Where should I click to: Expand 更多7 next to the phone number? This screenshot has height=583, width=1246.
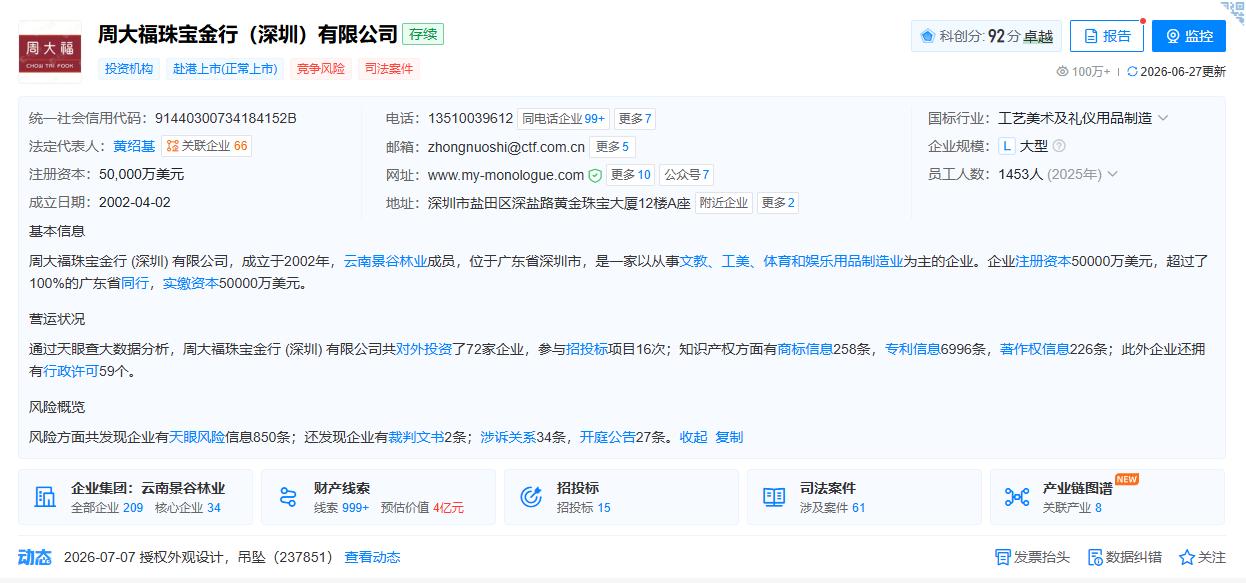[x=635, y=118]
